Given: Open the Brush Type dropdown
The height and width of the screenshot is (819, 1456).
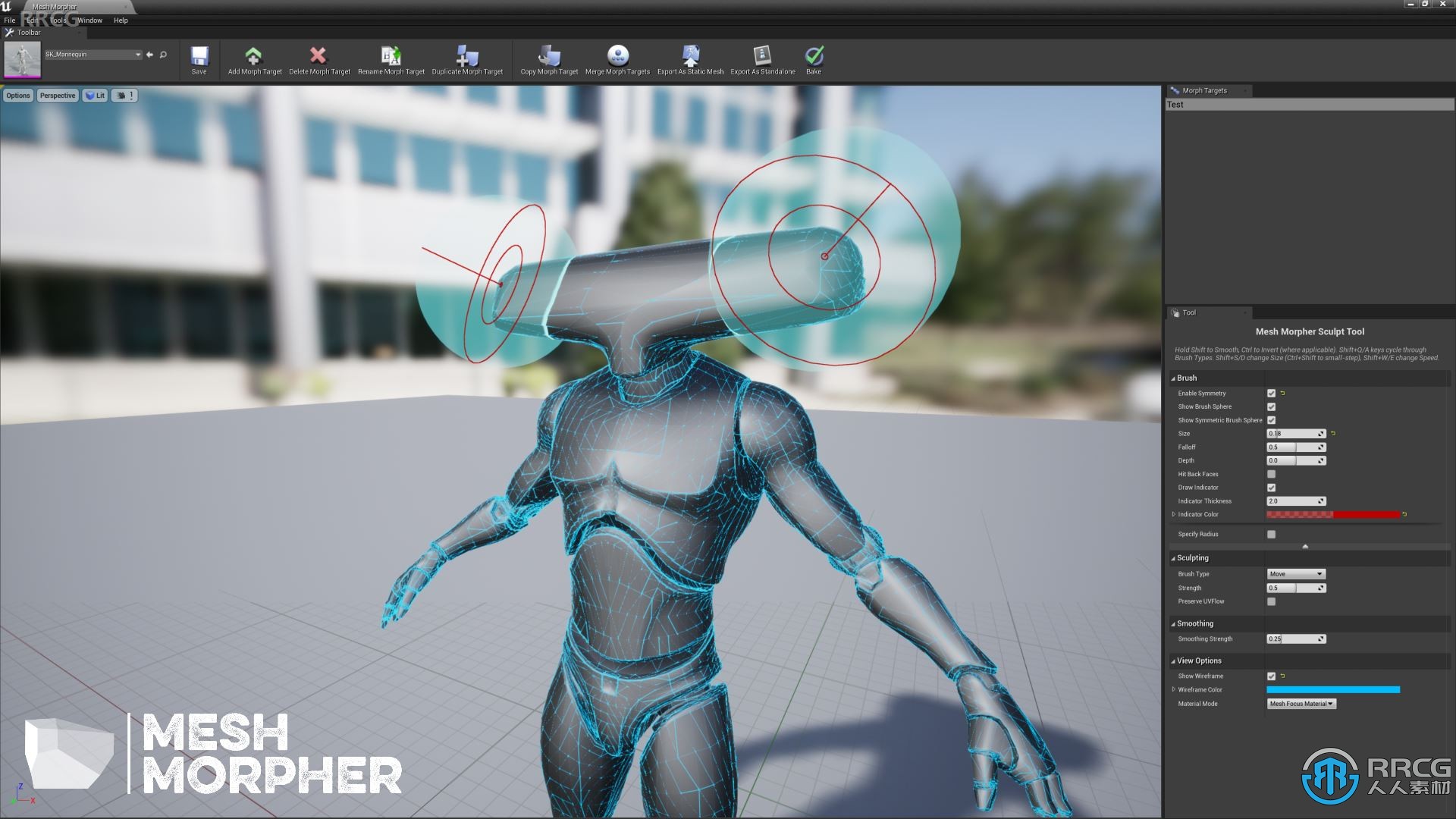Looking at the screenshot, I should 1295,573.
